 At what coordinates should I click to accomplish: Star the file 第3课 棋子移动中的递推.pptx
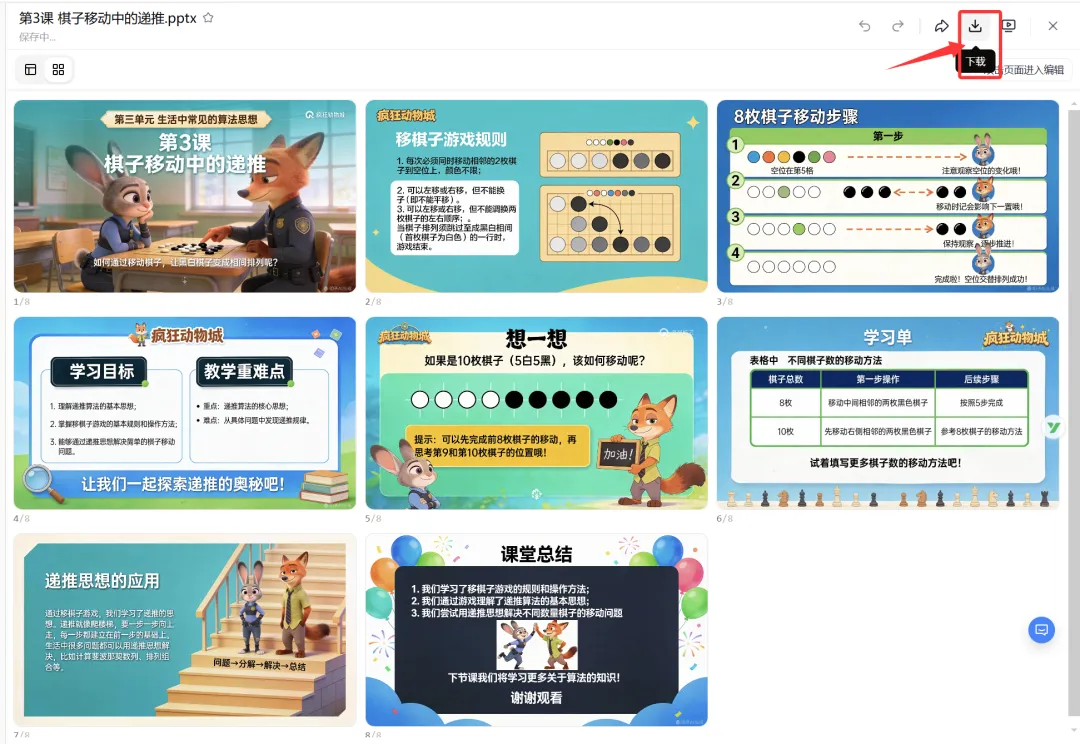pos(208,18)
